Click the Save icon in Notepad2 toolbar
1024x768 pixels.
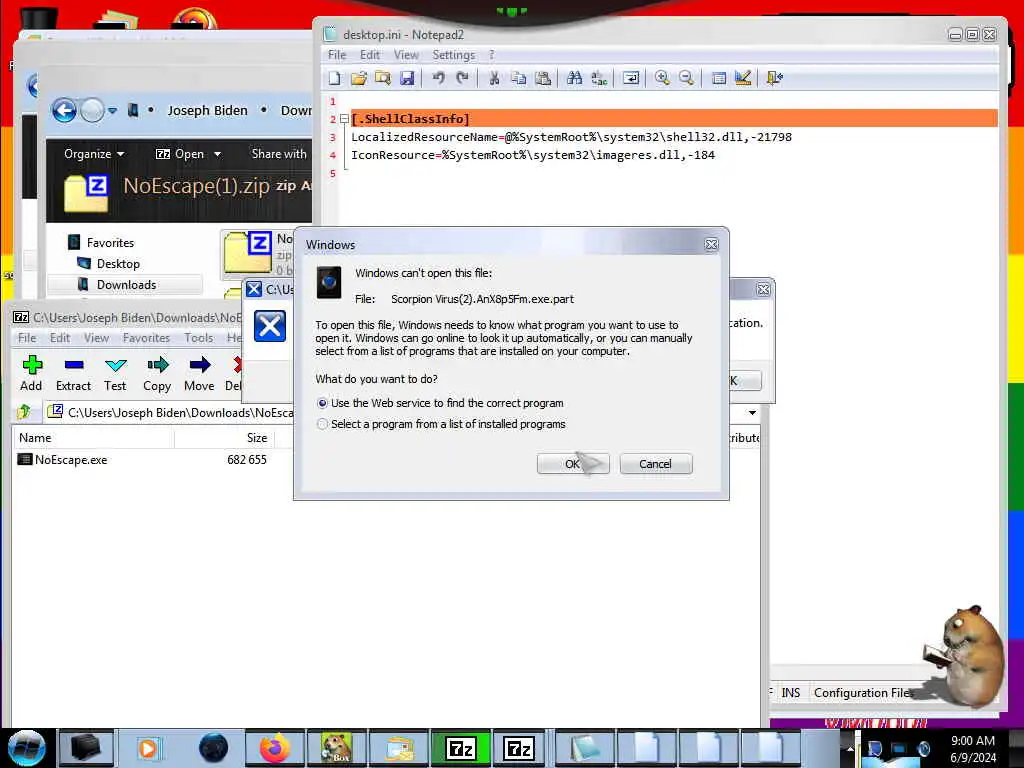coord(407,78)
